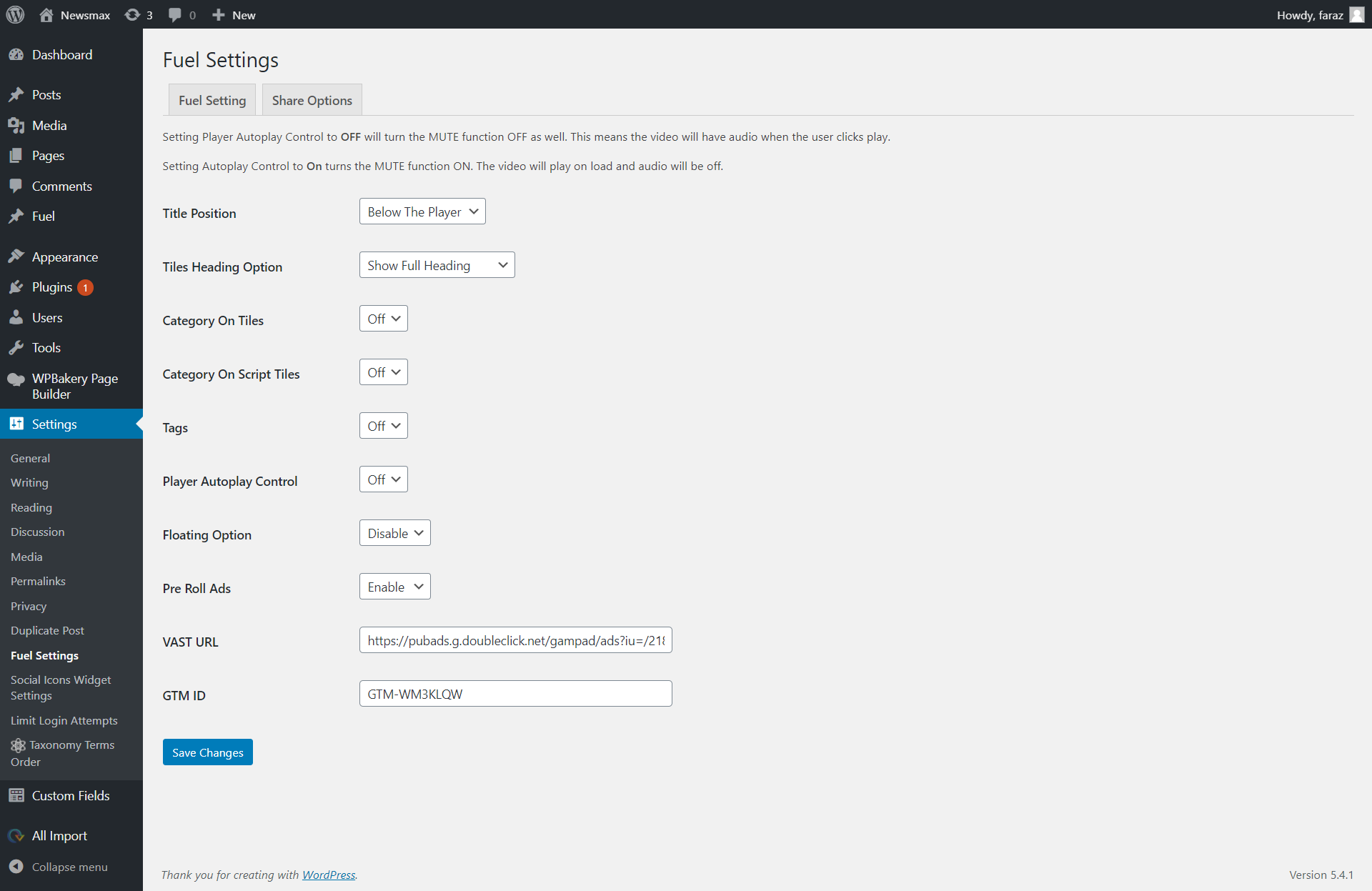Click into the GTM ID text field
This screenshot has height=891, width=1372.
point(514,695)
